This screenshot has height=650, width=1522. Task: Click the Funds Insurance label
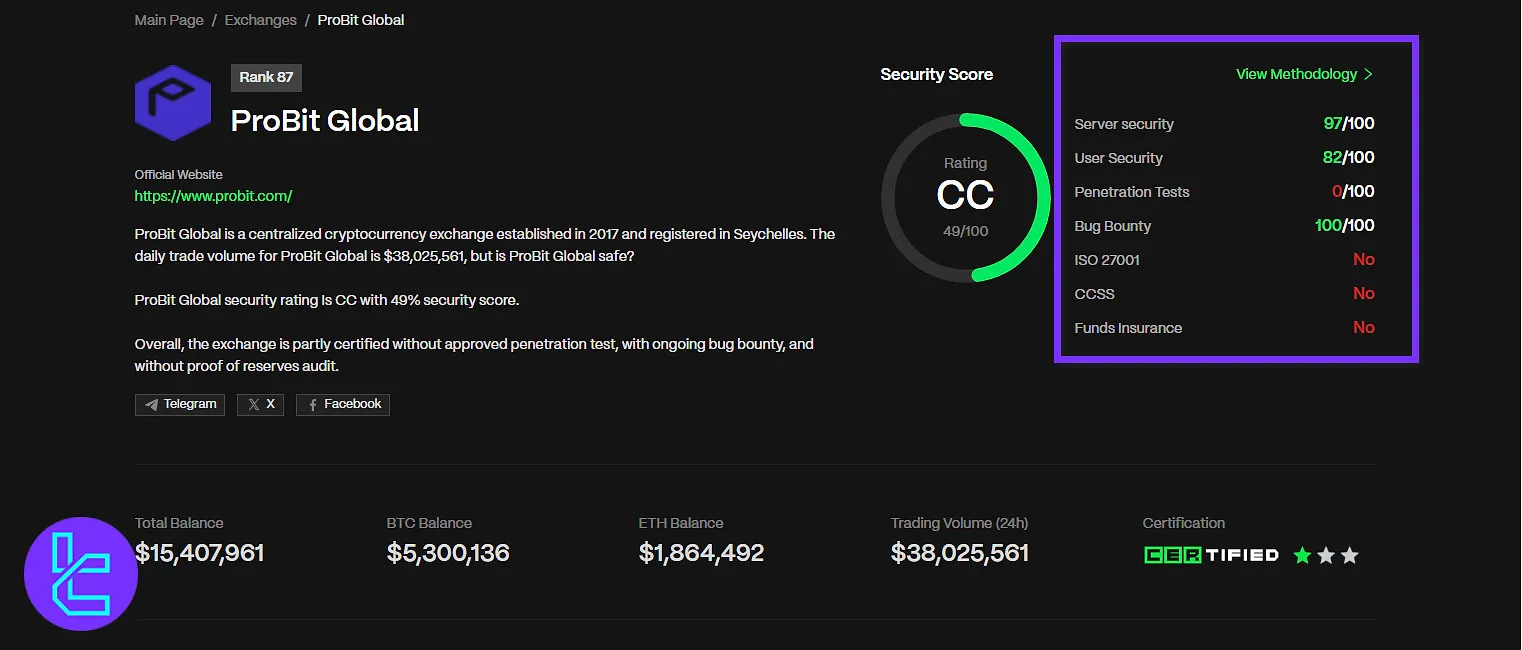coord(1128,328)
